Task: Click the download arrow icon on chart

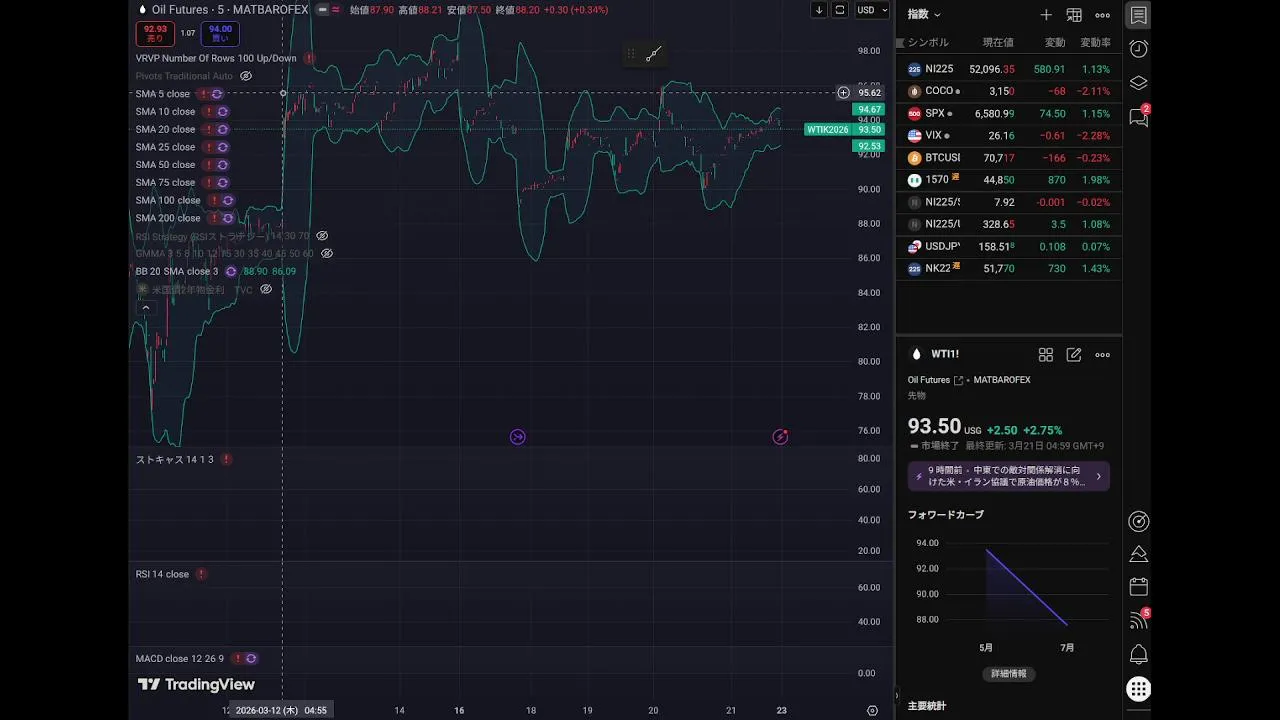Action: click(819, 10)
